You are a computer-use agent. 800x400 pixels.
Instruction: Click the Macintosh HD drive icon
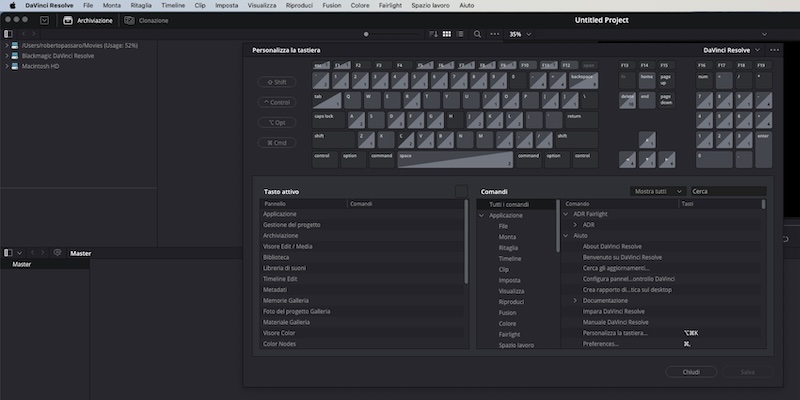tap(15, 66)
